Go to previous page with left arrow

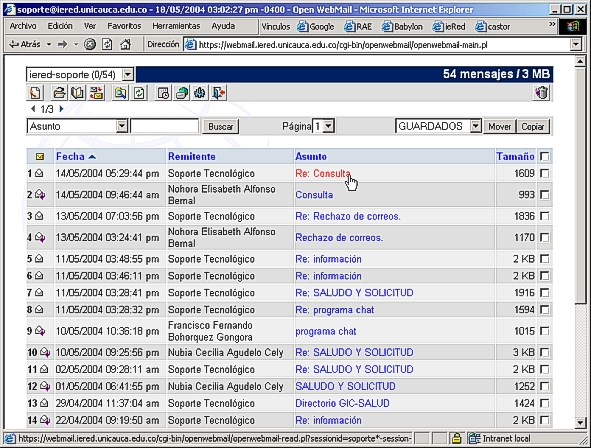tap(33, 109)
